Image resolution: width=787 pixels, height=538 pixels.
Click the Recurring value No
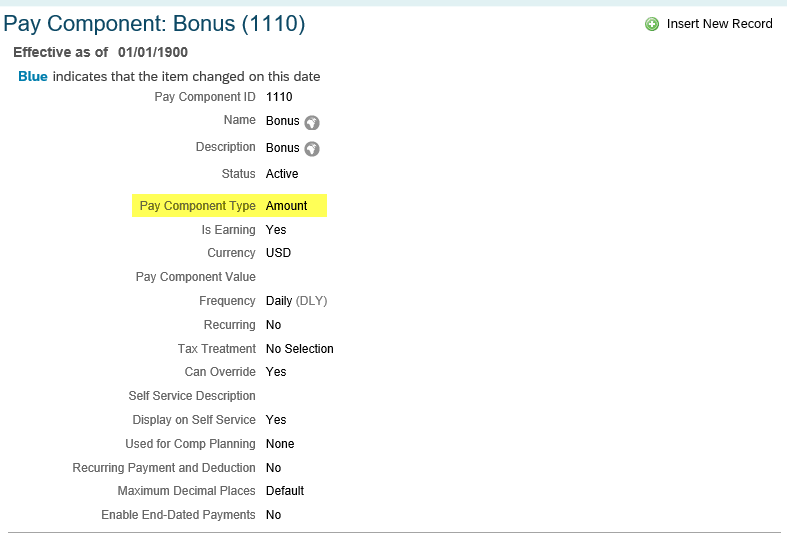273,325
